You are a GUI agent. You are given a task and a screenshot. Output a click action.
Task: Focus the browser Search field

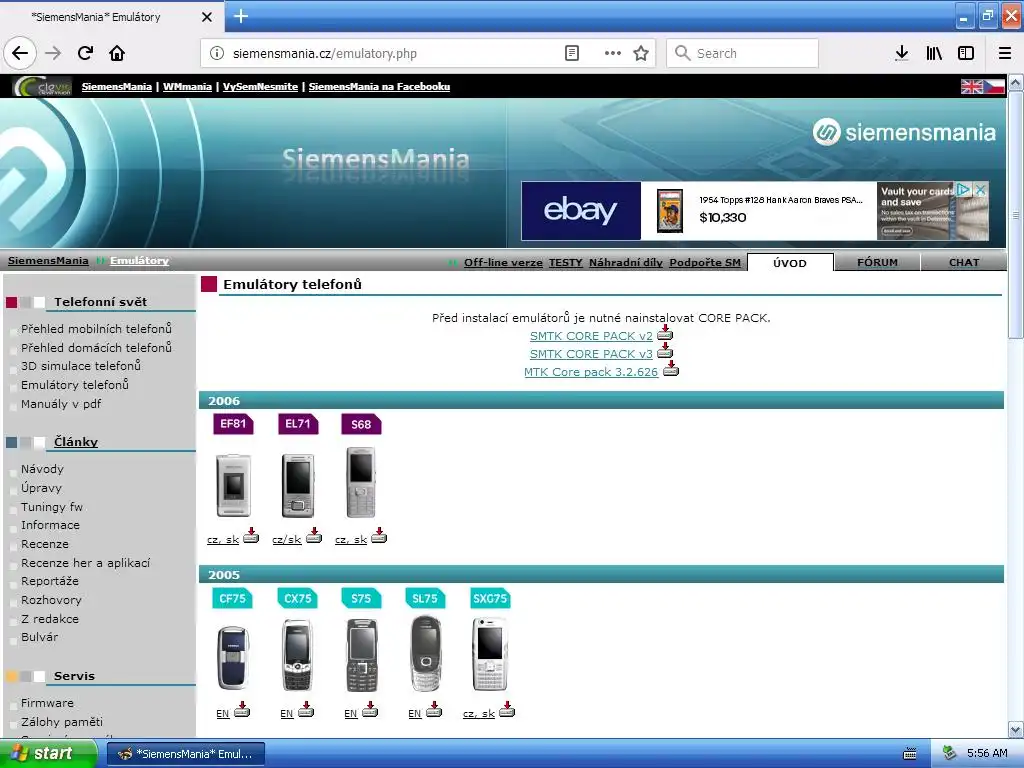743,54
